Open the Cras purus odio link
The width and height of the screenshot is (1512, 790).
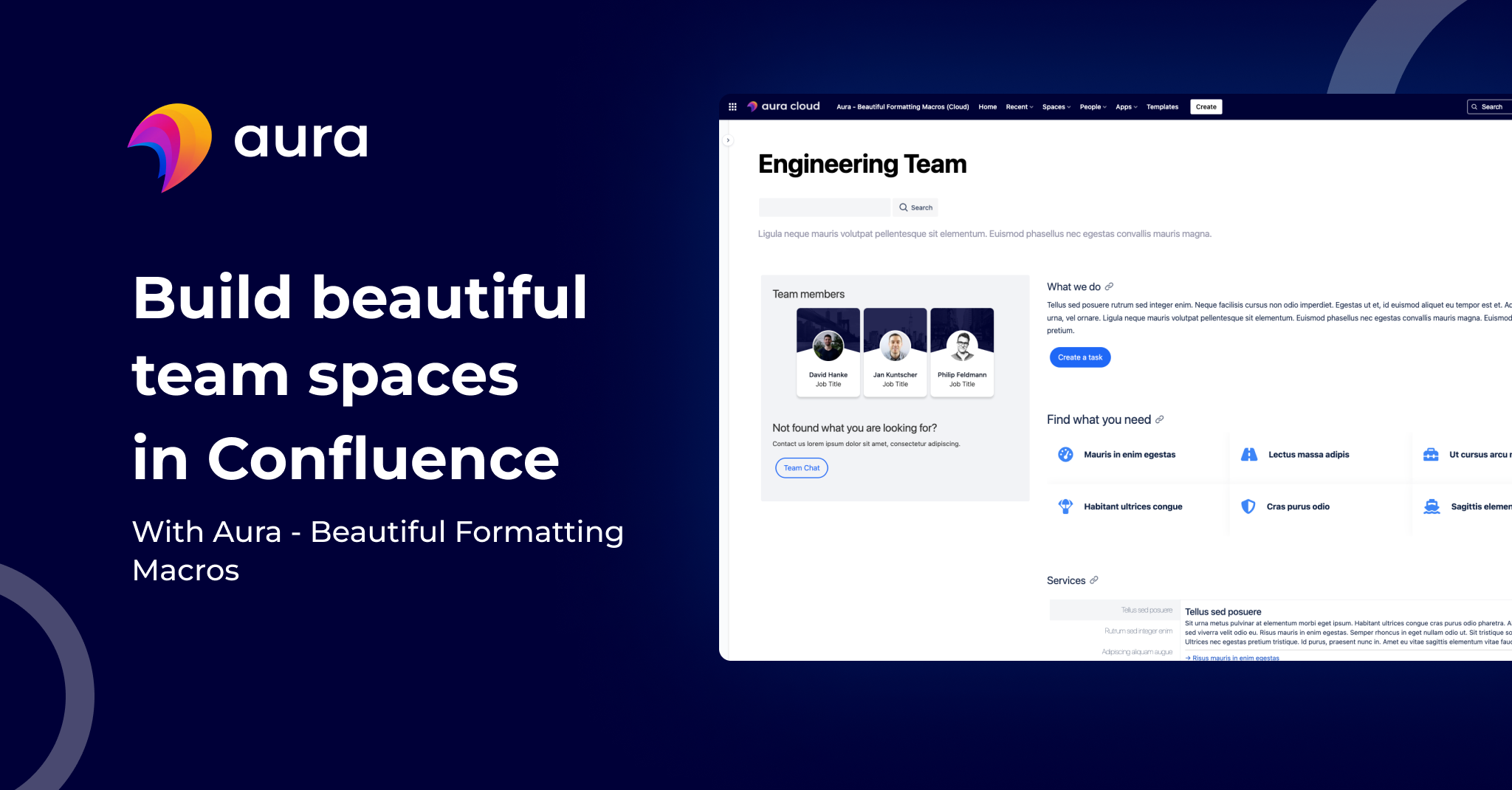[x=1298, y=506]
